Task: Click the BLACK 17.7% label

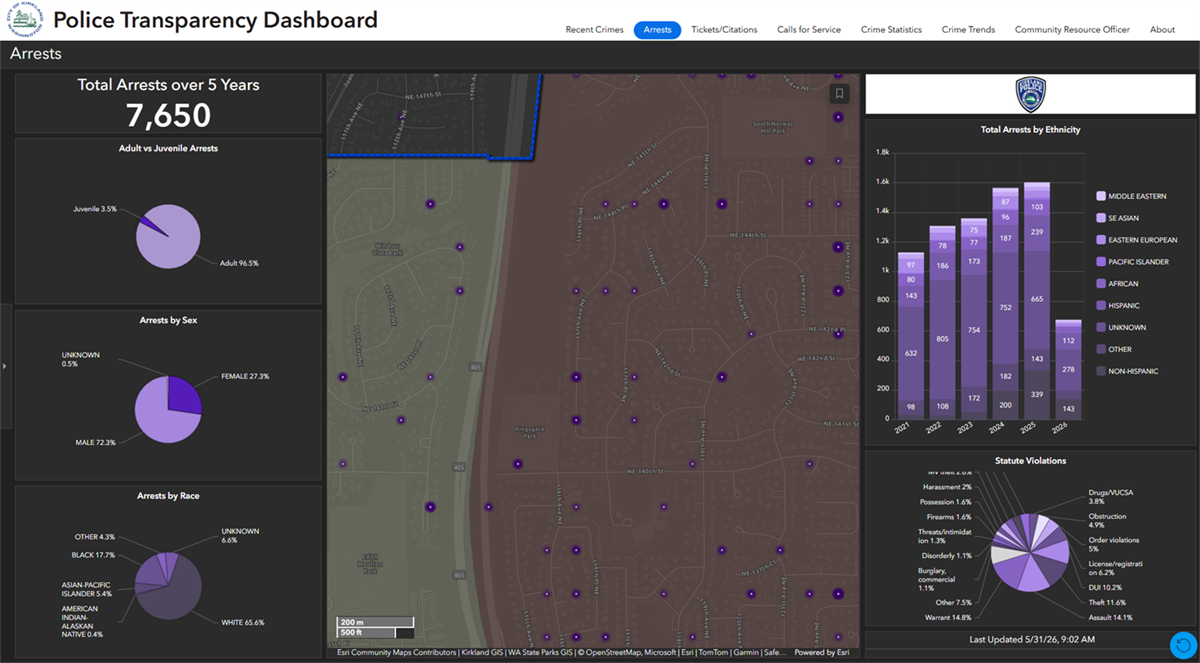Action: pyautogui.click(x=93, y=555)
